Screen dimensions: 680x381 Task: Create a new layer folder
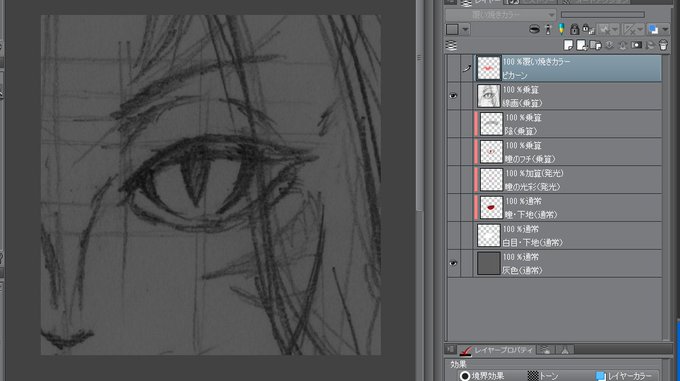tap(595, 46)
